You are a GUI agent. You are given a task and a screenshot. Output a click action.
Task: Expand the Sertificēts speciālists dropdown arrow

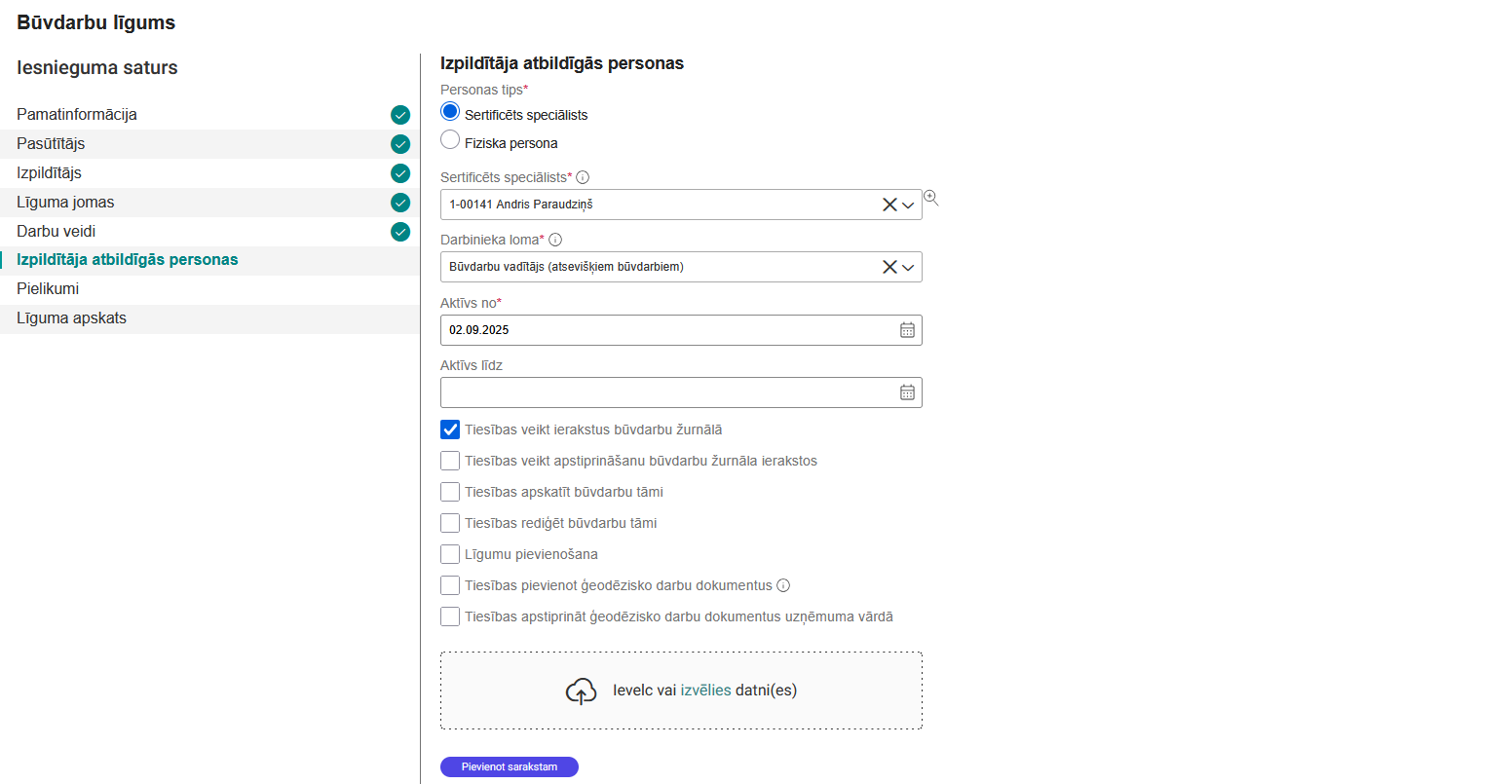pos(908,205)
